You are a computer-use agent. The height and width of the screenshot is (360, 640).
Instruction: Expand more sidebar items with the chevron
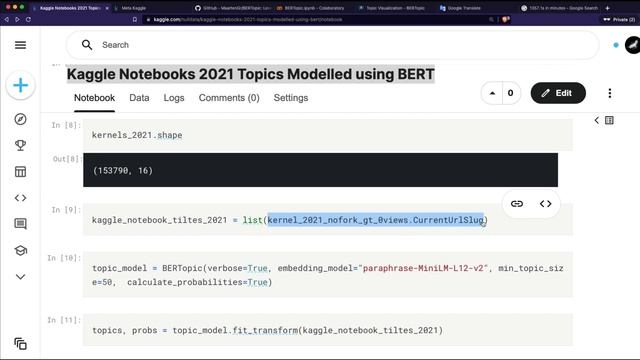[20, 277]
